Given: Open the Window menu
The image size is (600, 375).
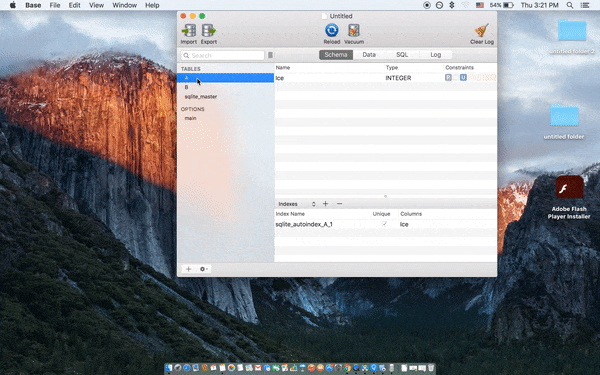Looking at the screenshot, I should click(x=124, y=5).
